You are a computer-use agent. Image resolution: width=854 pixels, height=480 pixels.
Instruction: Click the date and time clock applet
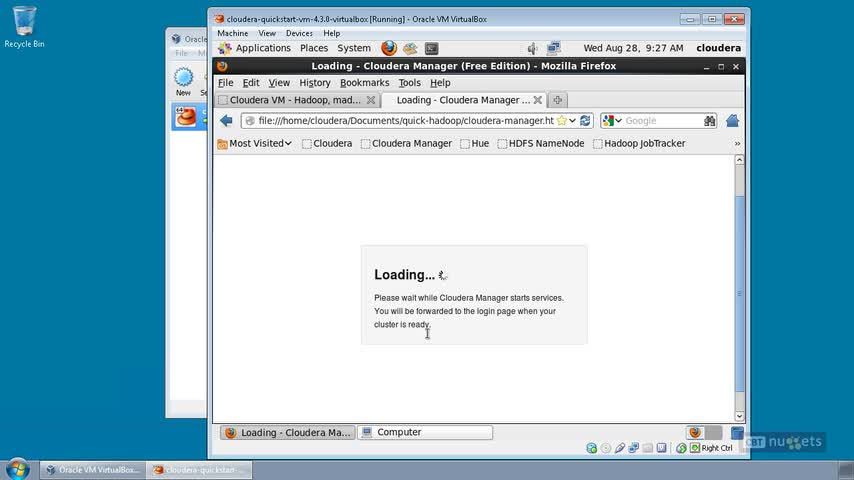click(x=633, y=48)
